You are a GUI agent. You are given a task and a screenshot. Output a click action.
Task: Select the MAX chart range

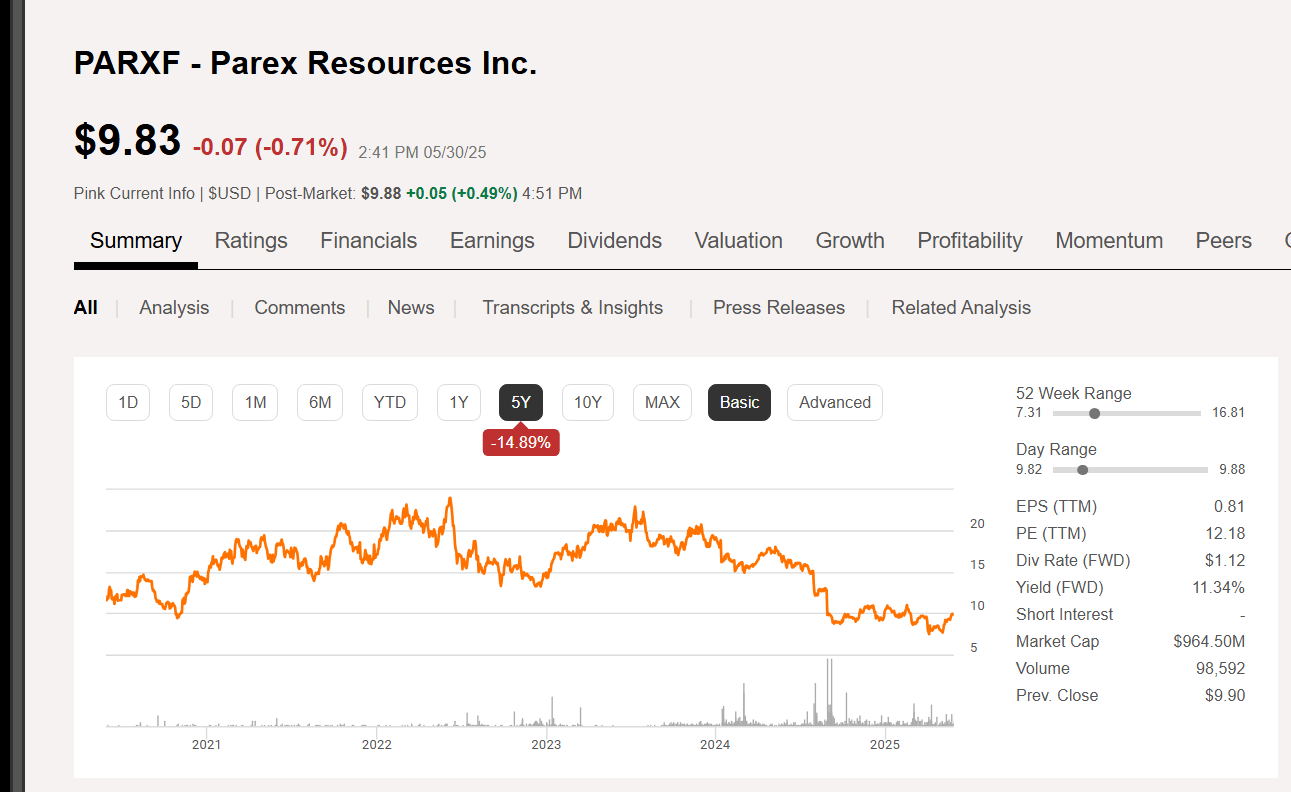[x=662, y=402]
